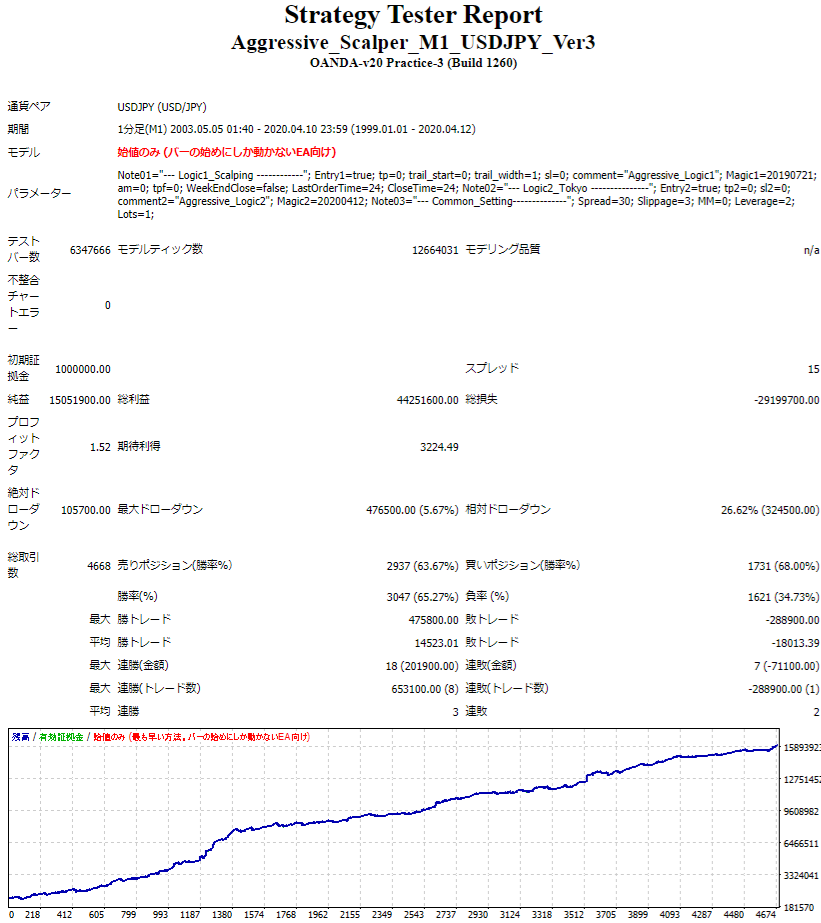
Task: Select the net profit value 15051900.00
Action: (x=79, y=400)
